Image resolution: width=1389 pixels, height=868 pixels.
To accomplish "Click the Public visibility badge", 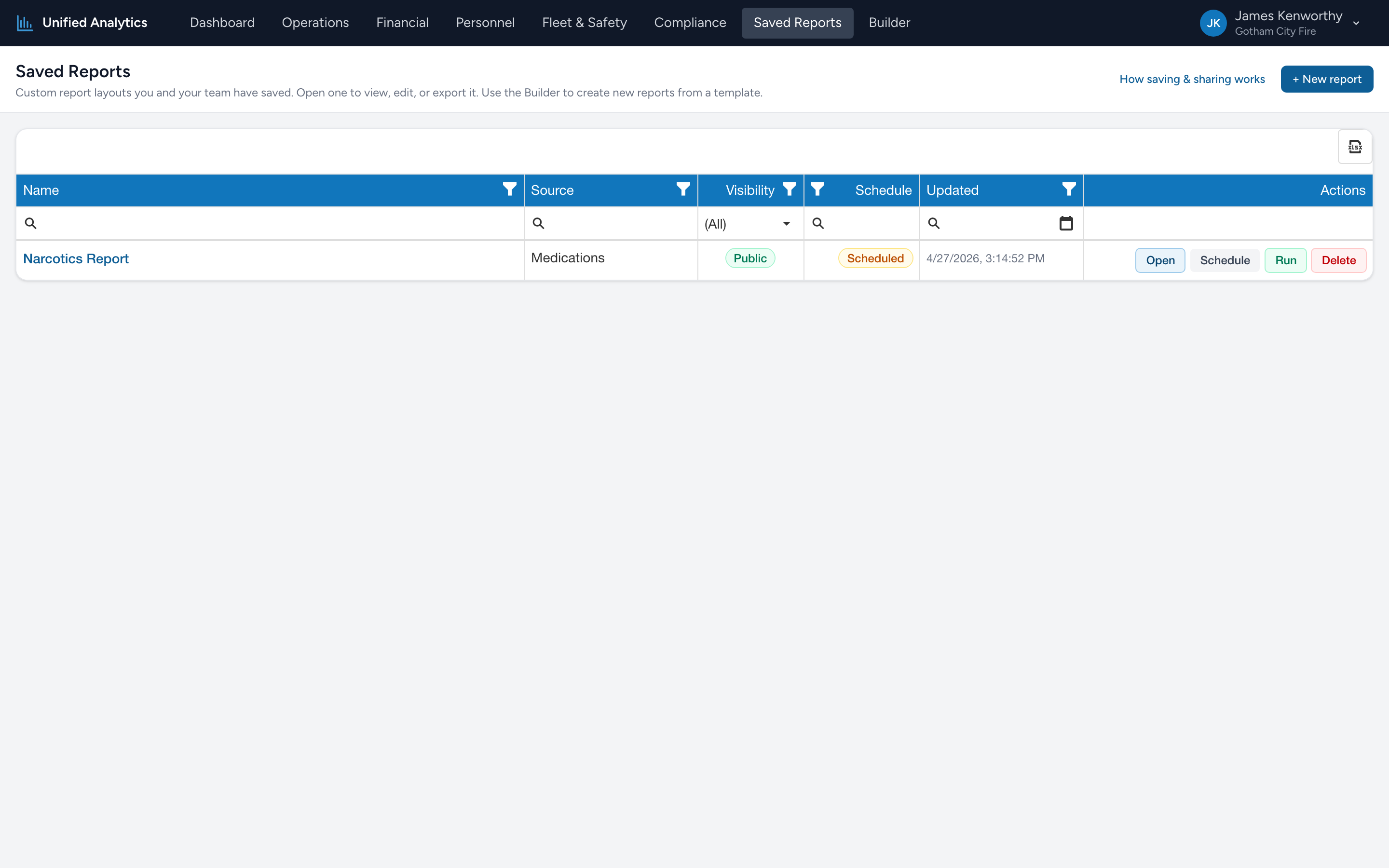I will (x=749, y=258).
